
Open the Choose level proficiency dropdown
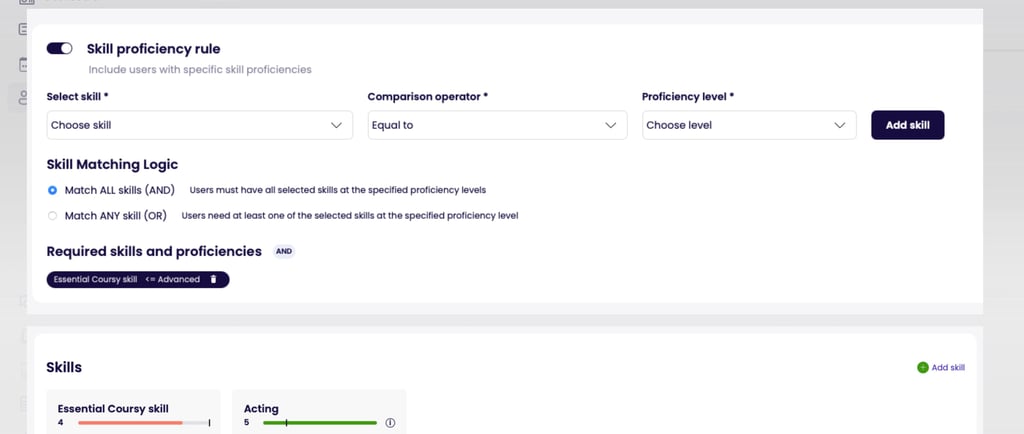(x=735, y=125)
